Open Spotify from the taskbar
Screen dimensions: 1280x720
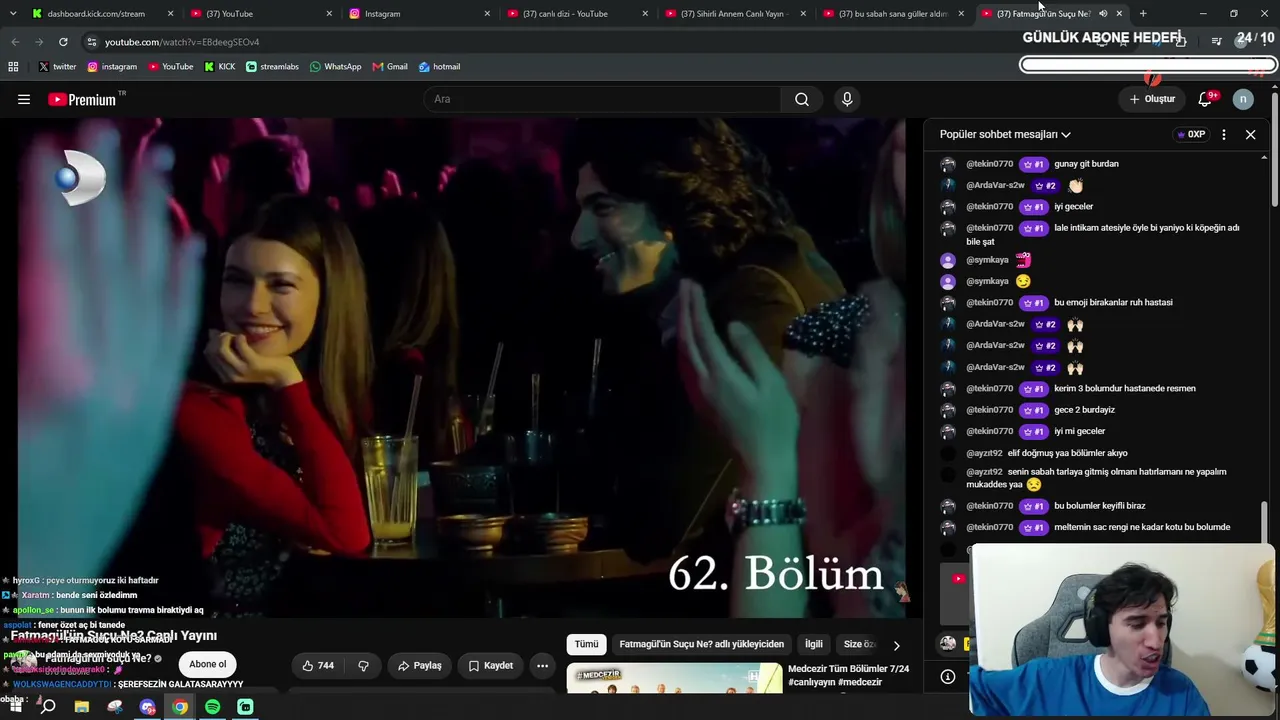[212, 707]
